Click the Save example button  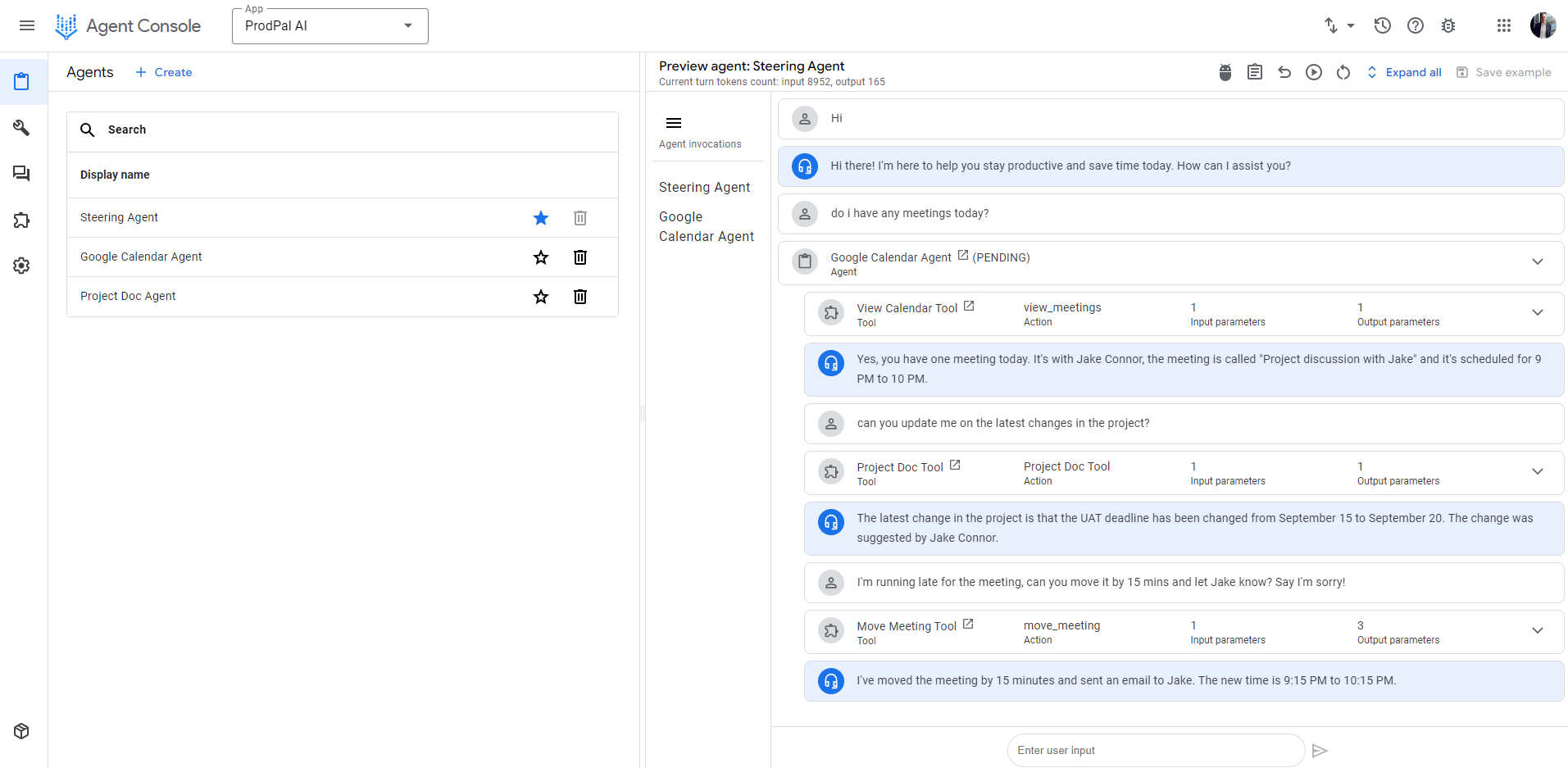point(1504,72)
